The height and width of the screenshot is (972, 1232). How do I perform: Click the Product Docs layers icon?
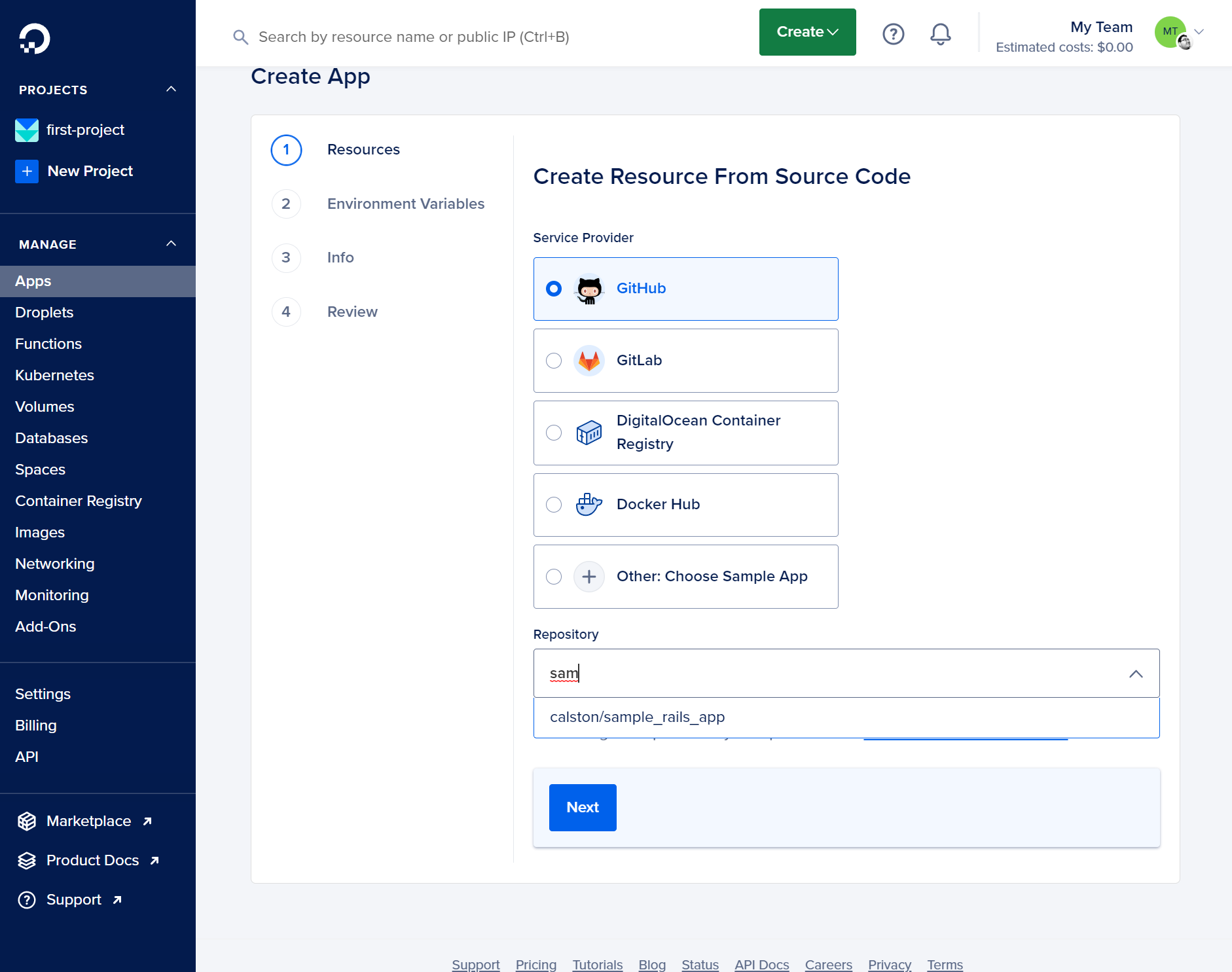coord(27,861)
